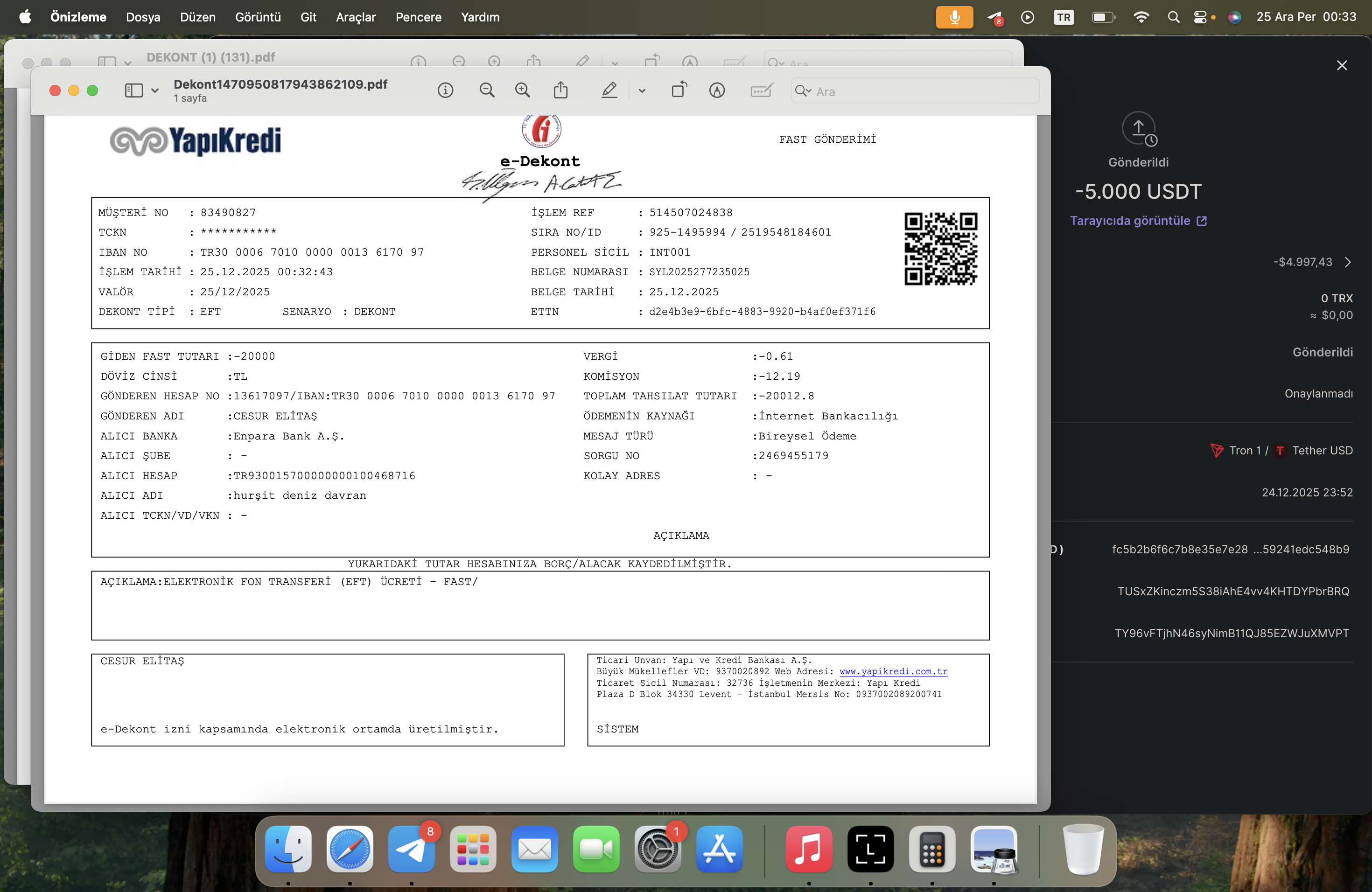This screenshot has height=892, width=1372.
Task: Open the Önizleme application menu
Action: (x=78, y=17)
